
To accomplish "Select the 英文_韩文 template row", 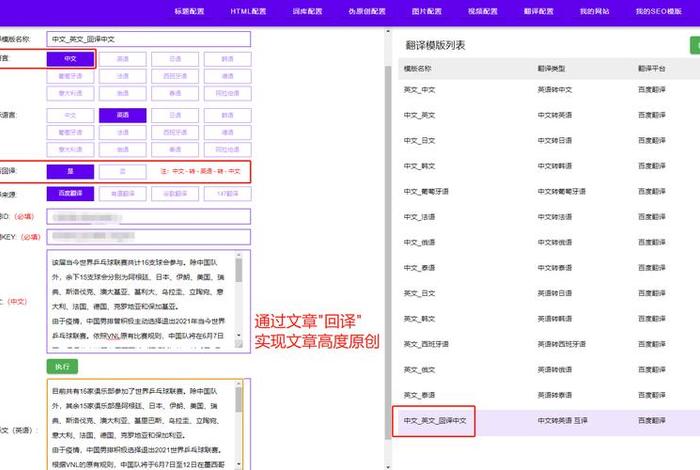I will pyautogui.click(x=549, y=319).
